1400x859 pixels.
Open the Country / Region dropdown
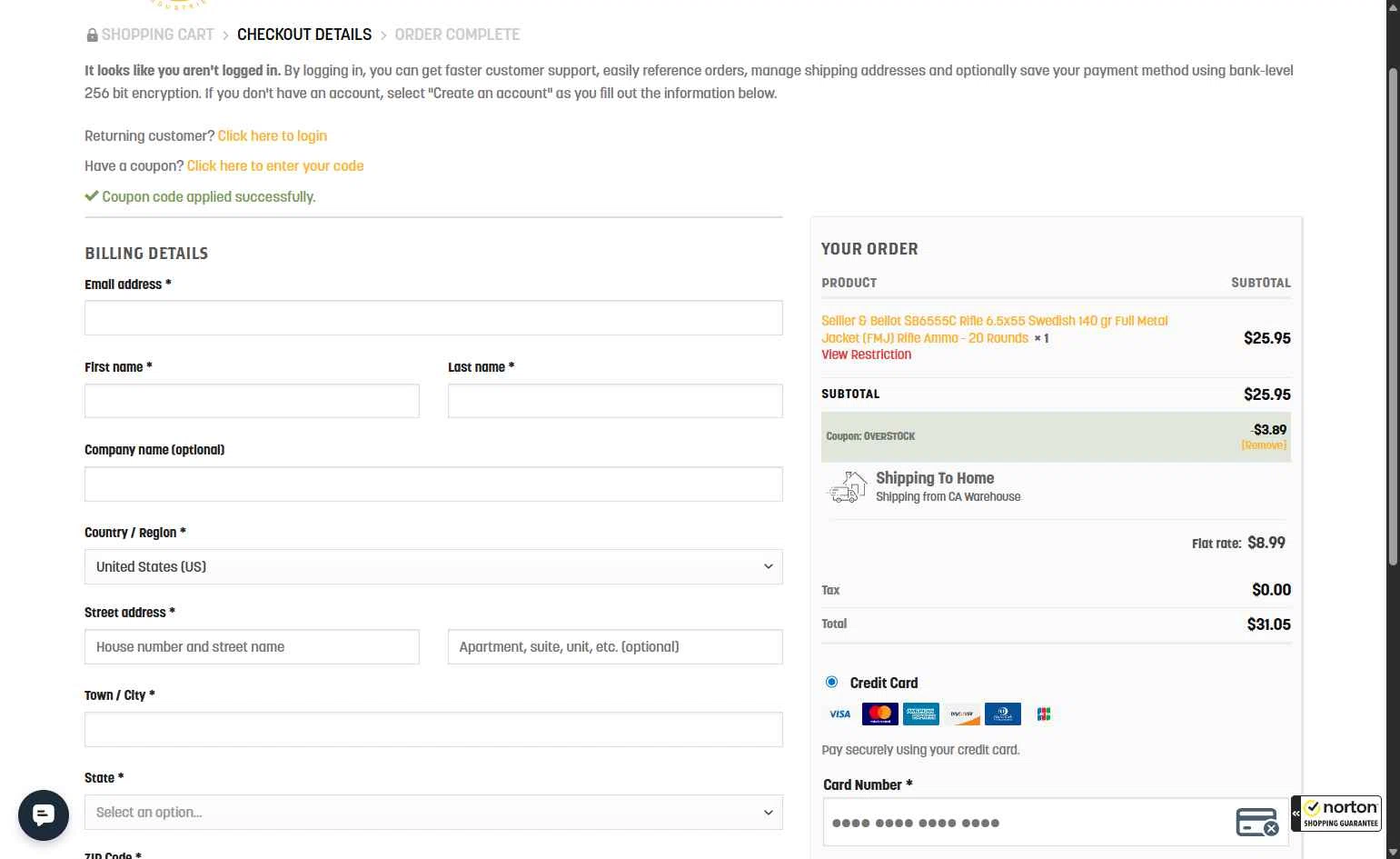433,567
